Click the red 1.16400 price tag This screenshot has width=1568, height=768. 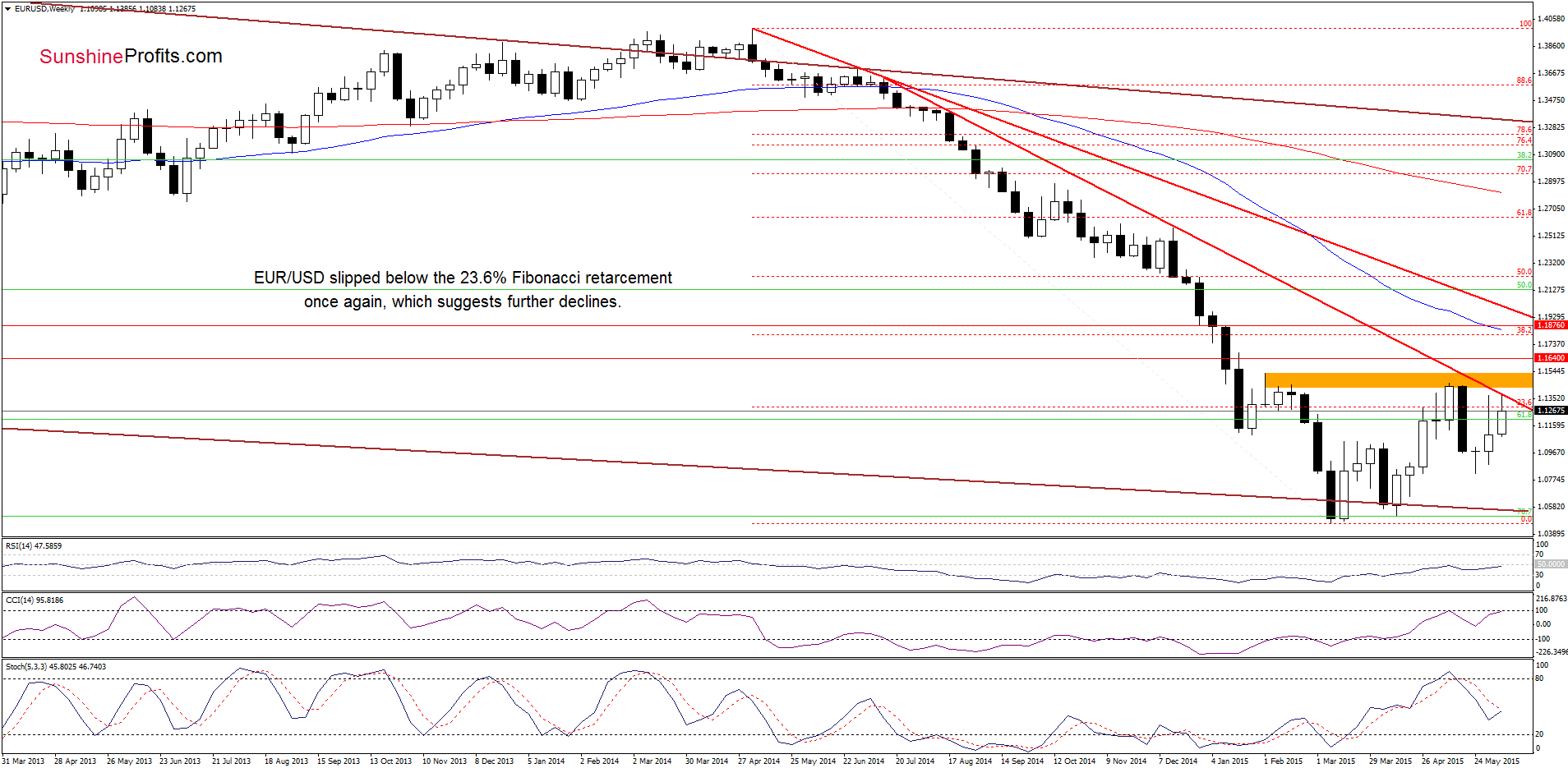(1551, 358)
